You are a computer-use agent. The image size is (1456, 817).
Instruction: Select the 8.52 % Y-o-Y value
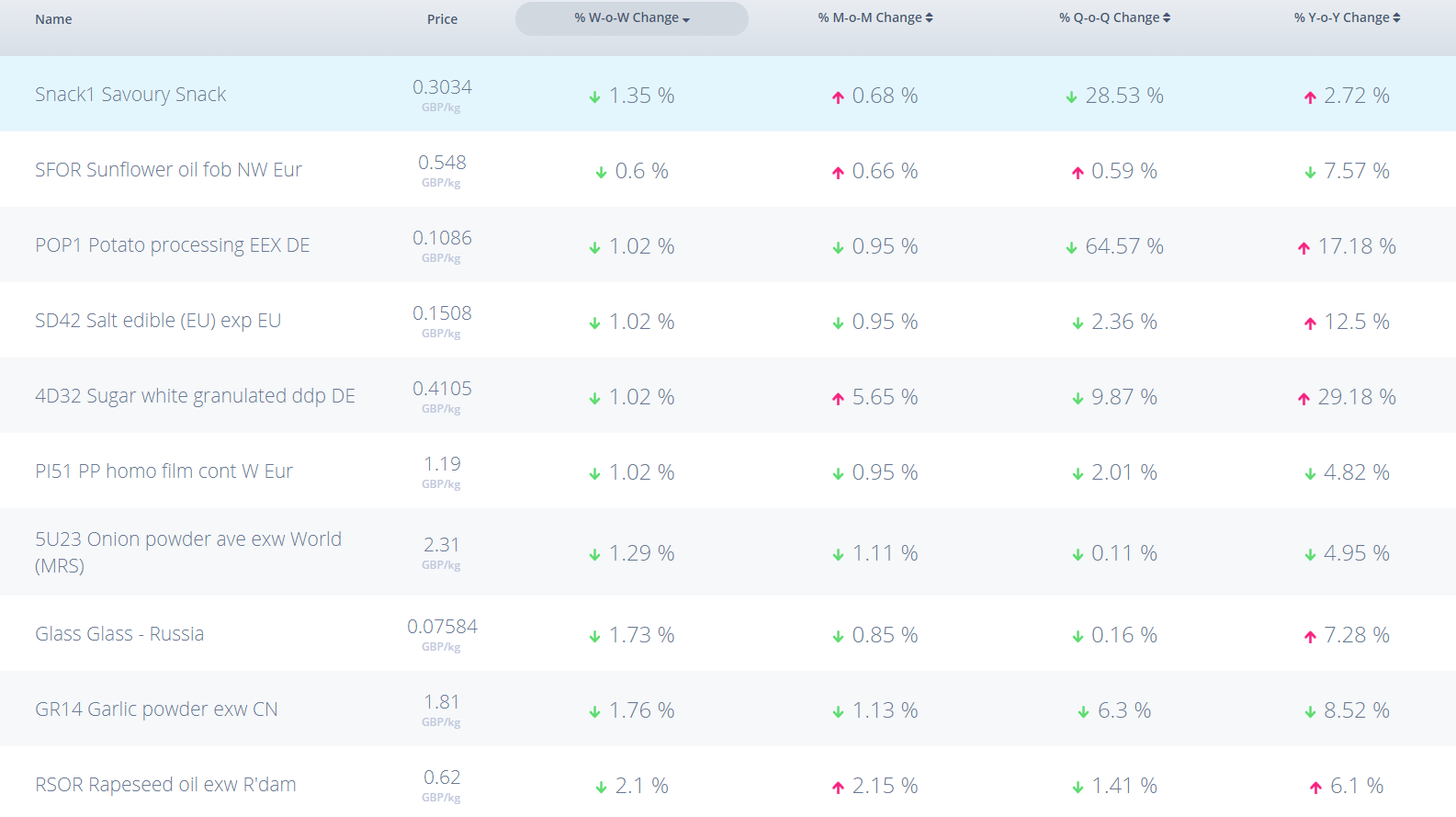click(x=1357, y=710)
